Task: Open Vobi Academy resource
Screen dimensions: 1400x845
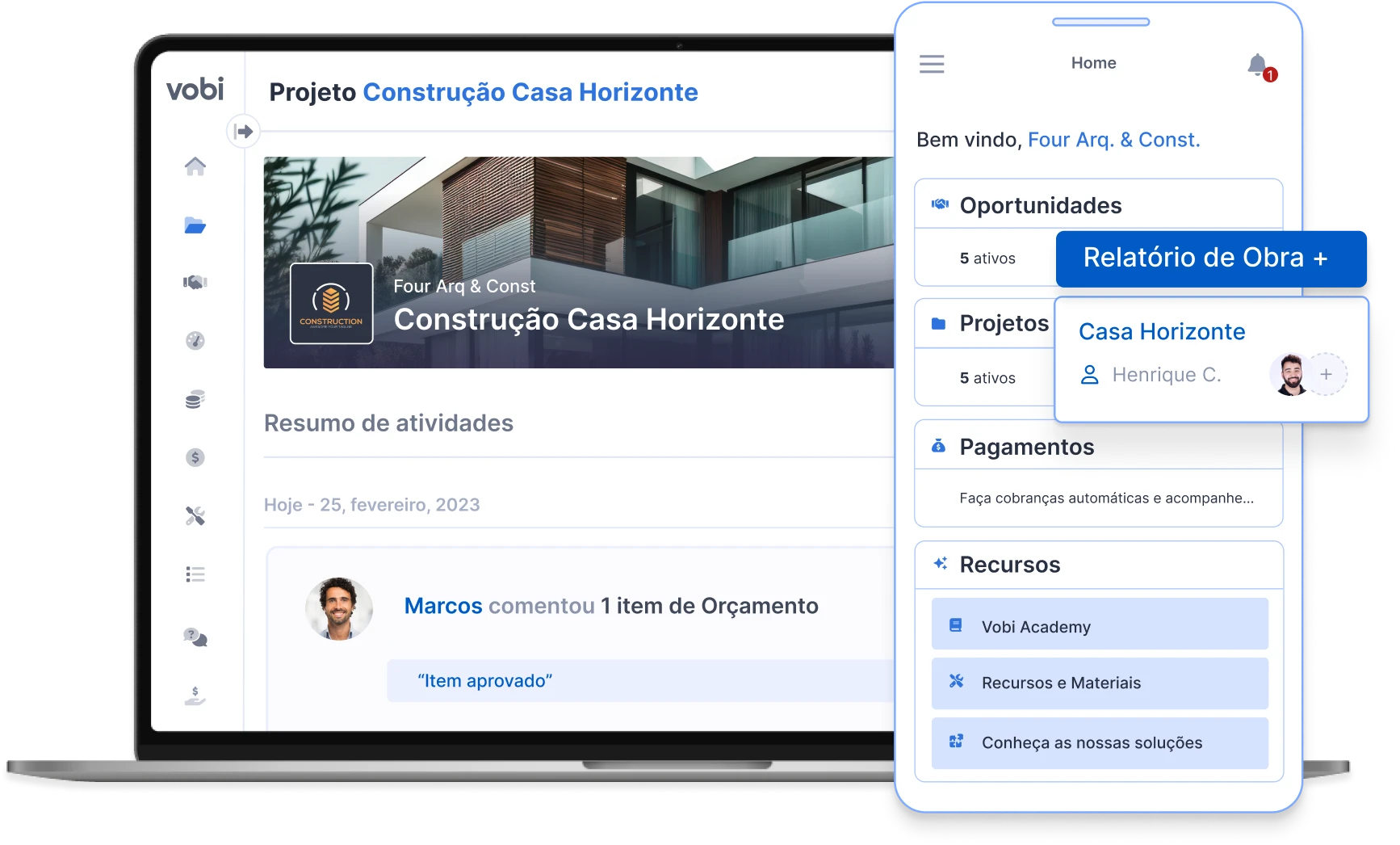Action: click(1100, 624)
